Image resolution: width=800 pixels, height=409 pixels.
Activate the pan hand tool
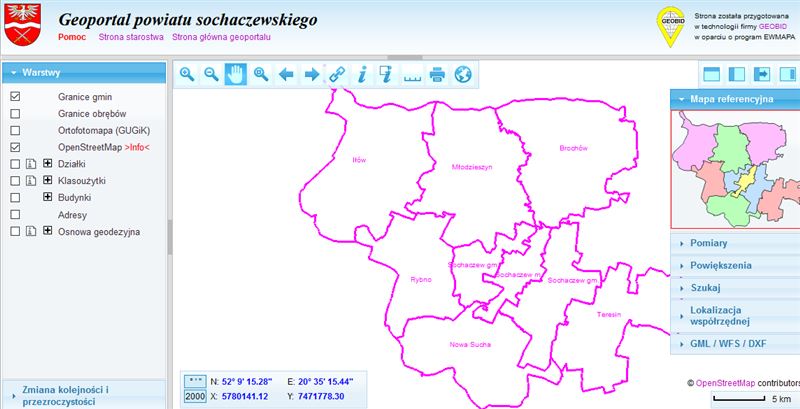coord(236,74)
